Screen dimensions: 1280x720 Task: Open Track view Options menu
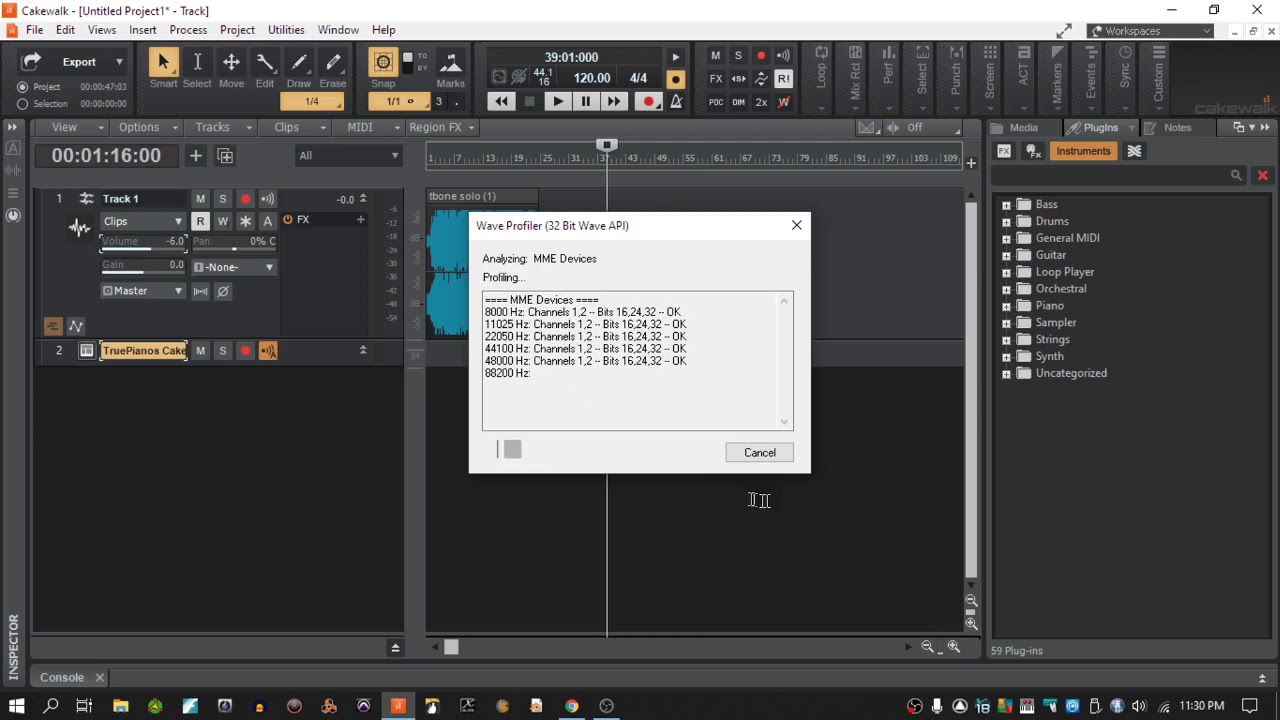[x=146, y=127]
